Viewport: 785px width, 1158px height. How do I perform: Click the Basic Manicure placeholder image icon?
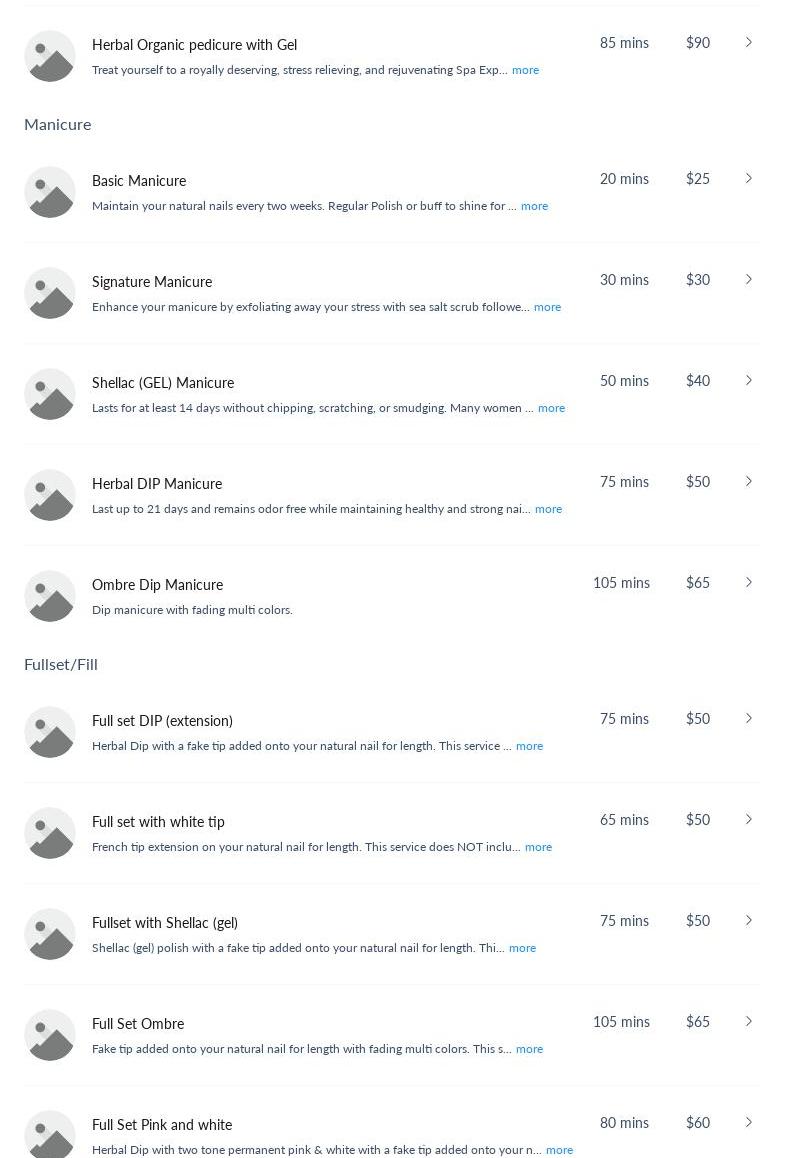point(49,192)
